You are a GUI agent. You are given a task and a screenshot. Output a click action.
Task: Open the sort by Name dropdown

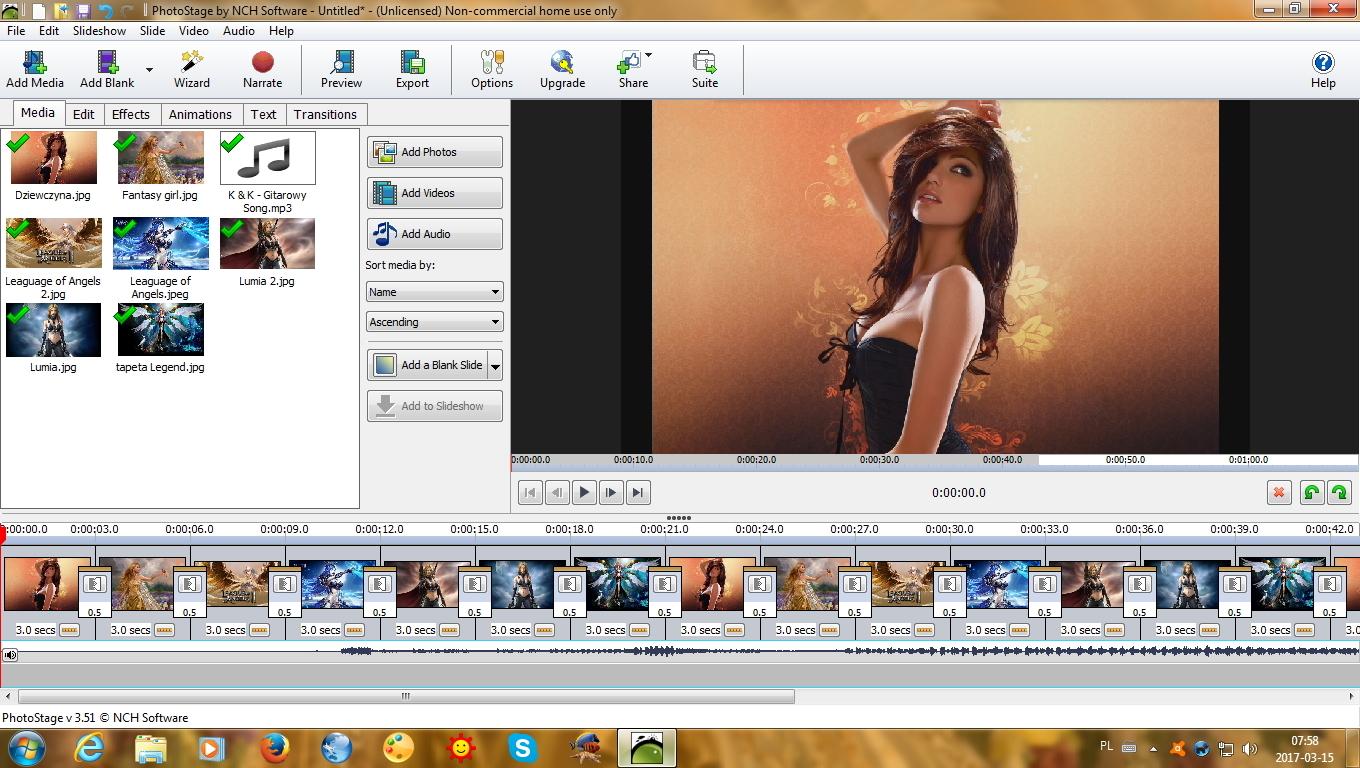click(434, 292)
